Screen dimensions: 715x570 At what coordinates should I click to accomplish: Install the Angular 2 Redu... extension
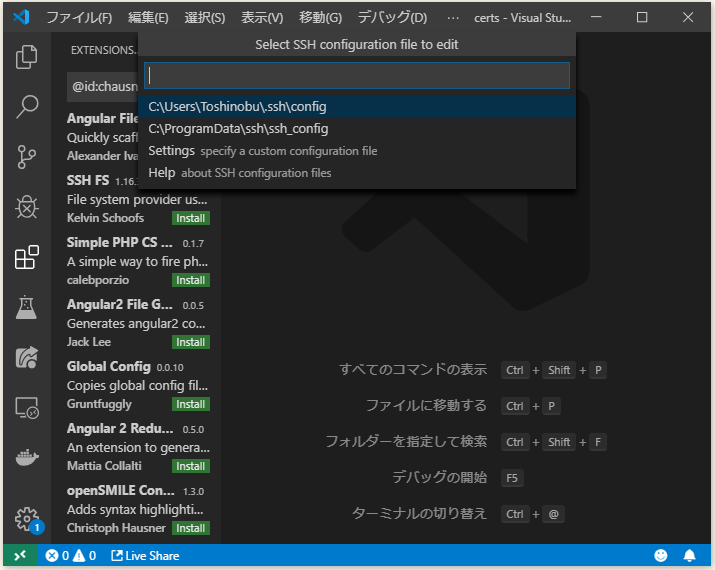191,466
